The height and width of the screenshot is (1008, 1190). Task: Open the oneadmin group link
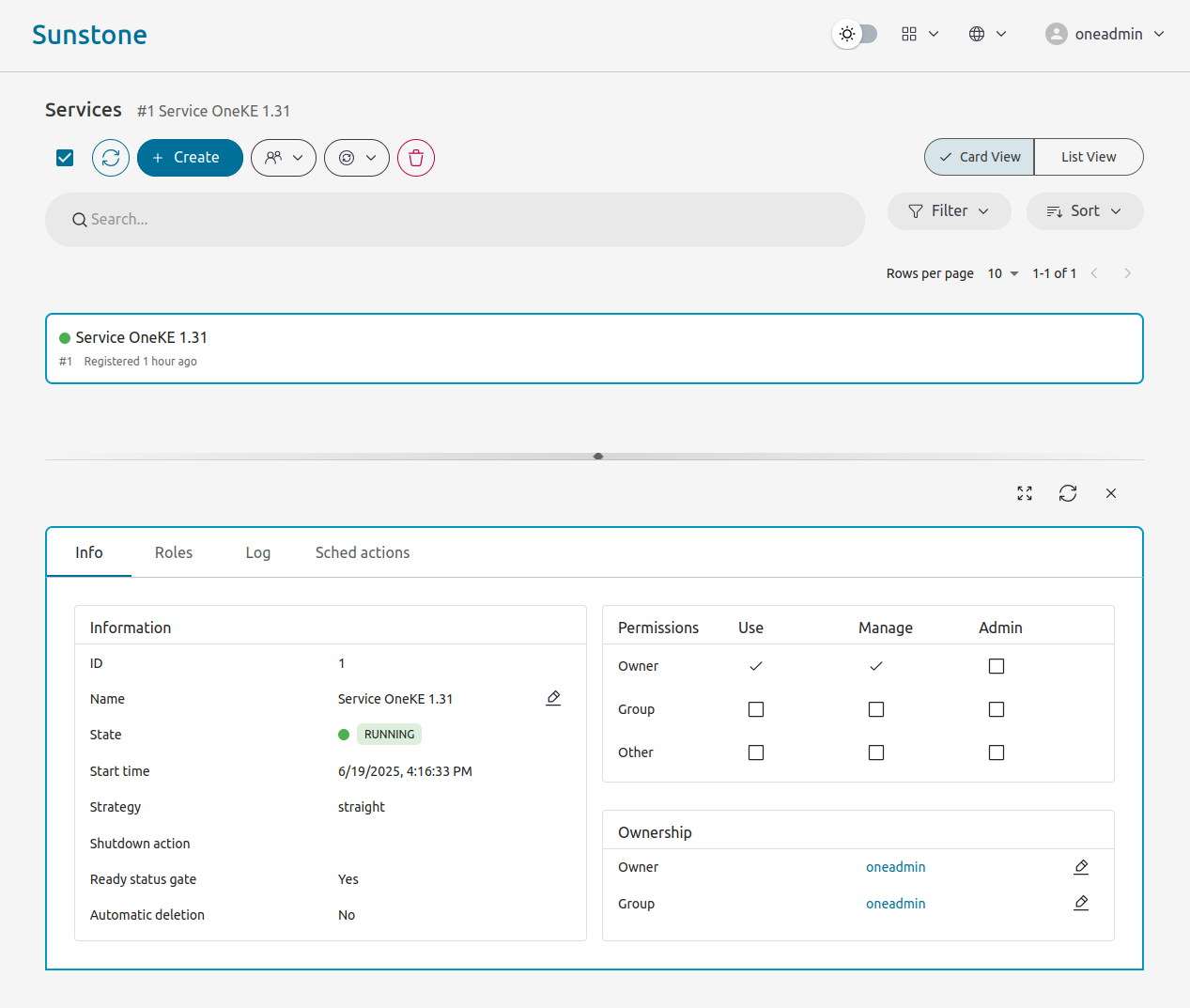tap(896, 904)
